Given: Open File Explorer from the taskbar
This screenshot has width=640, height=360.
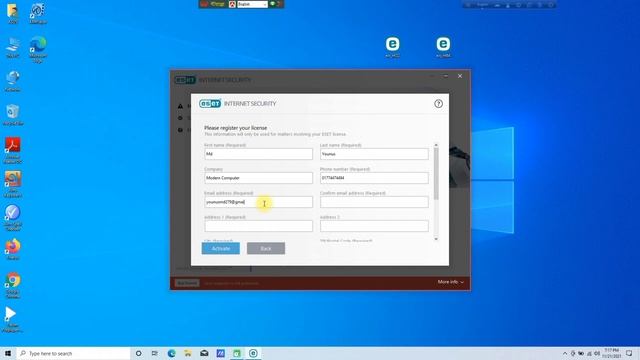Looking at the screenshot, I should coord(188,353).
